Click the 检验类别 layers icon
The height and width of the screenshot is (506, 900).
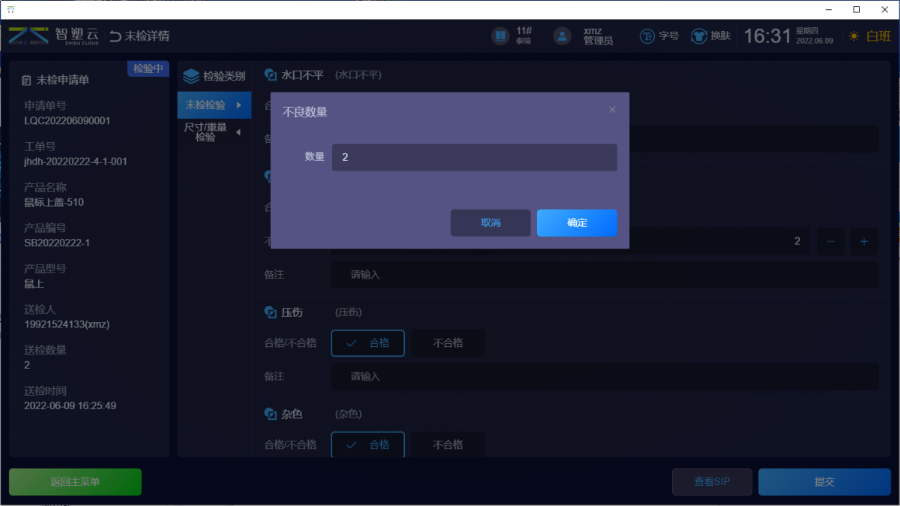point(191,76)
